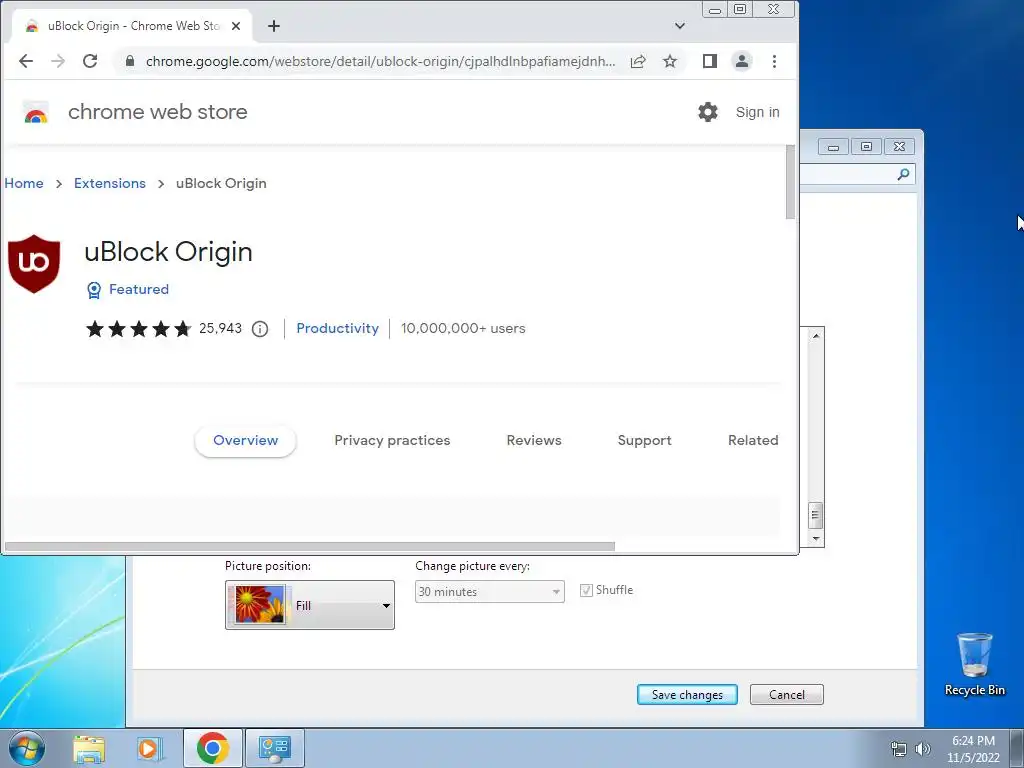Click the Sign in link
The width and height of the screenshot is (1024, 768).
[x=758, y=112]
